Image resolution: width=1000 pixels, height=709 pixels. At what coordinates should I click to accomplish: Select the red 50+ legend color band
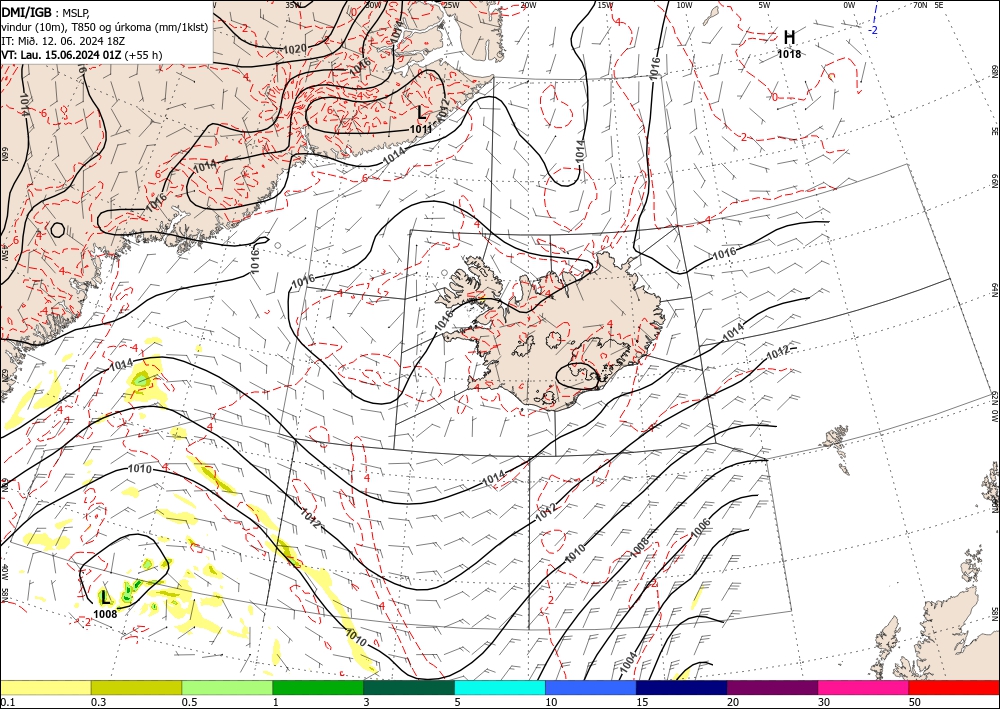pyautogui.click(x=954, y=687)
